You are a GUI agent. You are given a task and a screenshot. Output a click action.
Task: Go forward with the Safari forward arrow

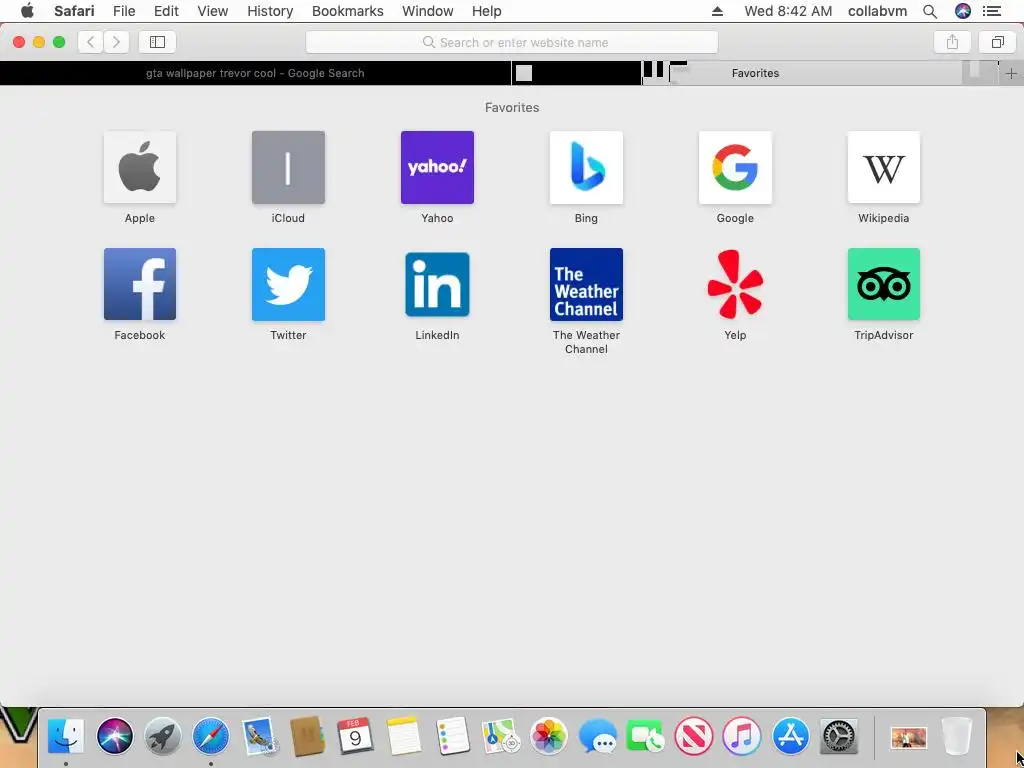point(116,42)
